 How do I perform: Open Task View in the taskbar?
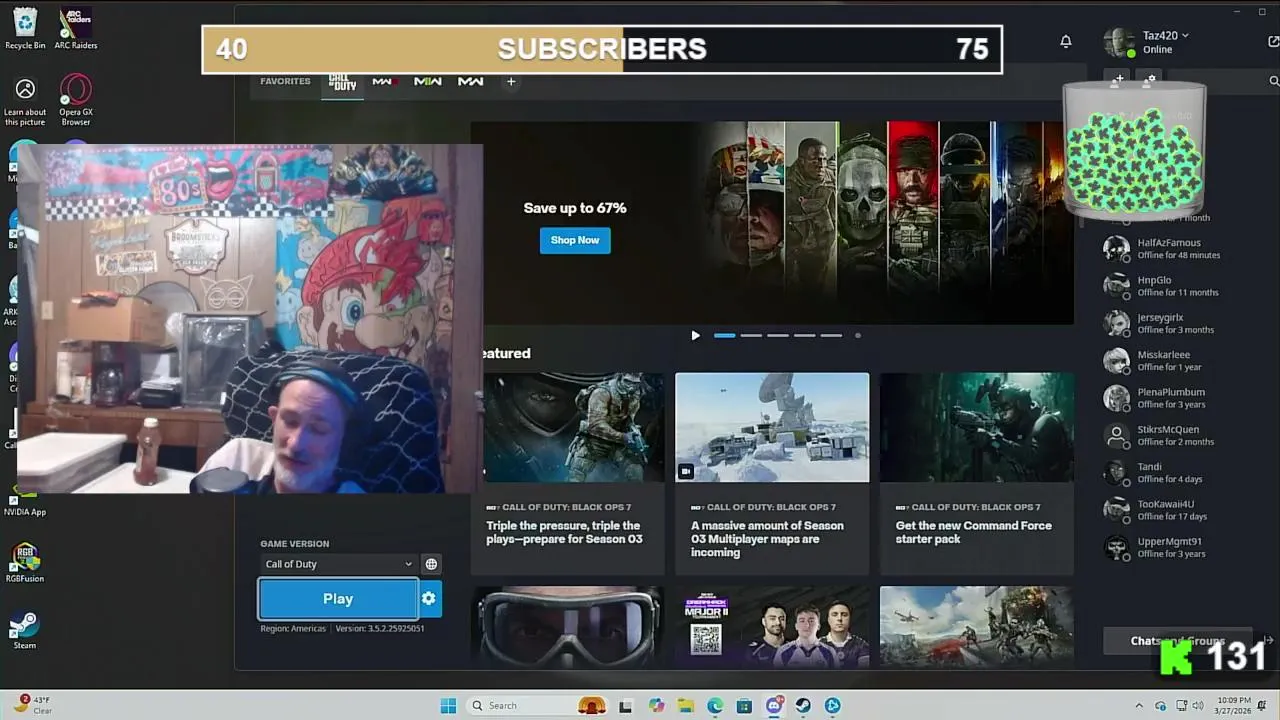coord(626,706)
